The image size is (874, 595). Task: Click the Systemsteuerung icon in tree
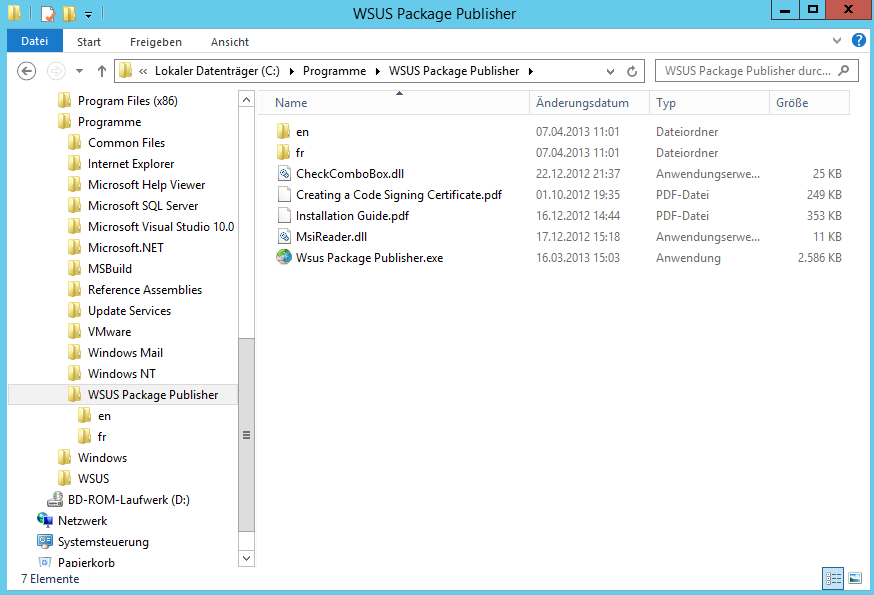(x=45, y=541)
